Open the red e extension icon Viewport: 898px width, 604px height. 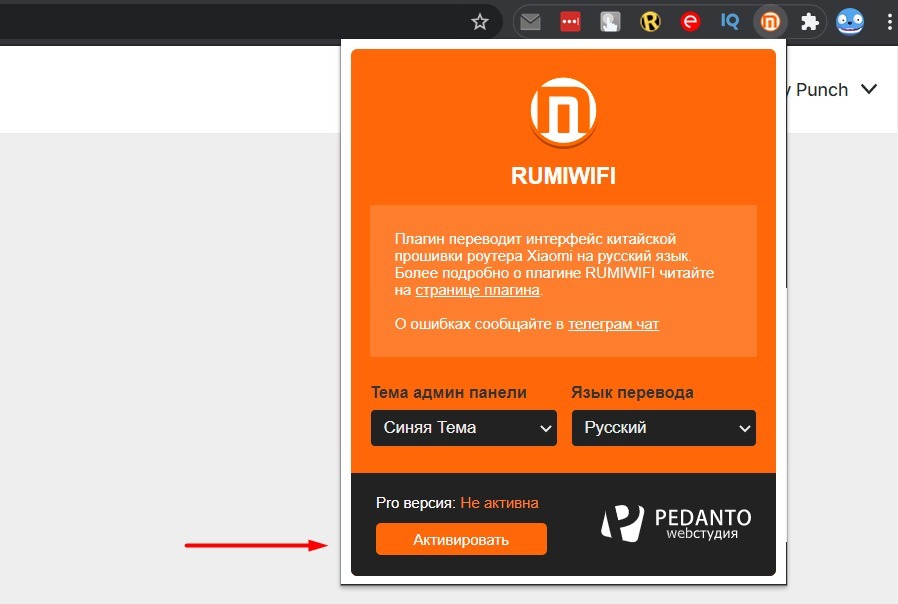[690, 22]
